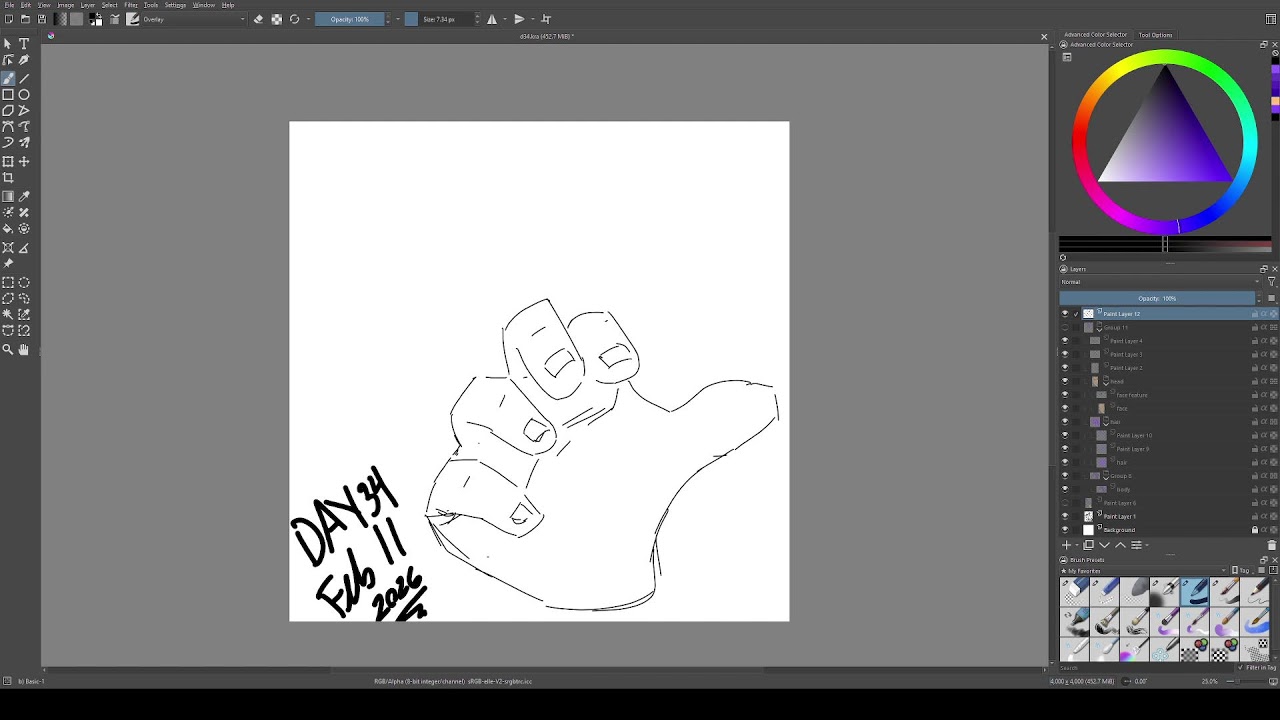Save the document using toolbar icon

click(41, 19)
